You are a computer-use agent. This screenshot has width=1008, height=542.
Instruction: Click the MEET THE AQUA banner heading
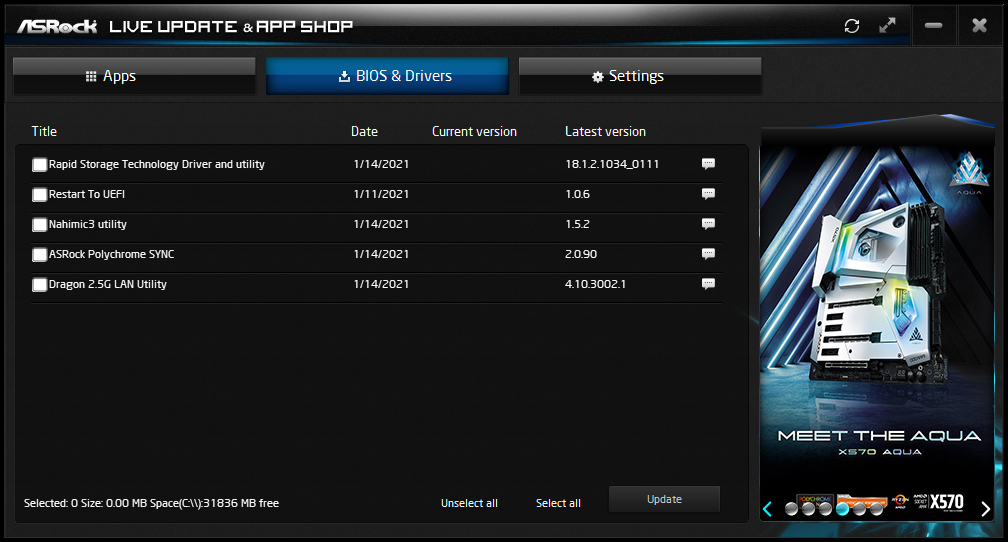tap(879, 436)
